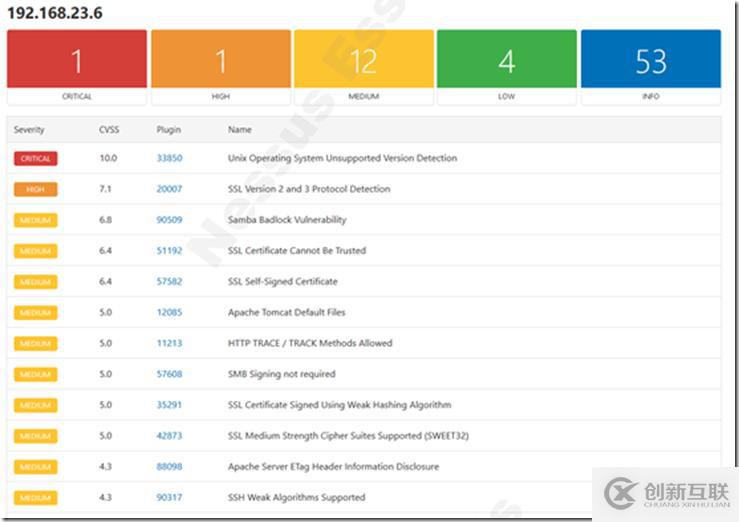Click the CRITICAL severity badge in table

[x=36, y=158]
